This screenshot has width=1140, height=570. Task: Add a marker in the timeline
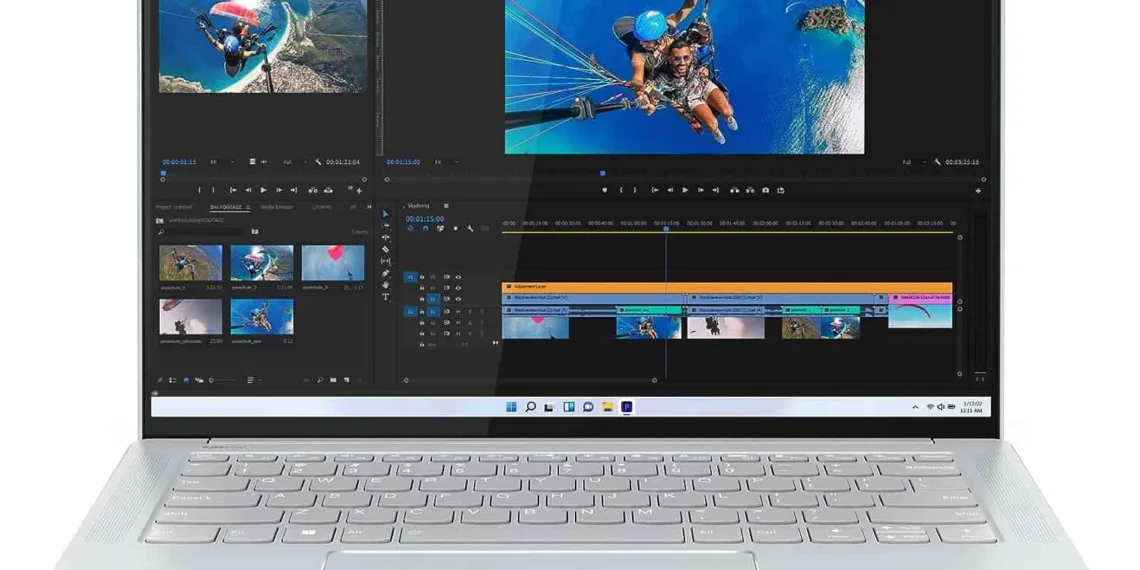[455, 228]
